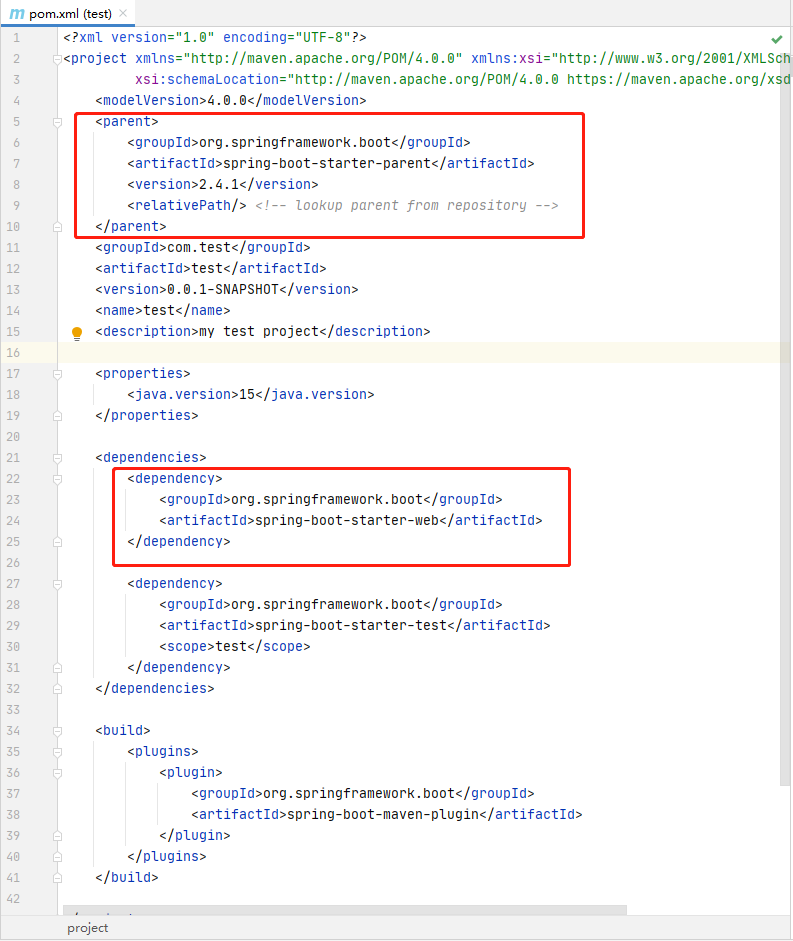This screenshot has height=941, width=793.
Task: Click fold end marker at line 32
Action: coord(58,689)
